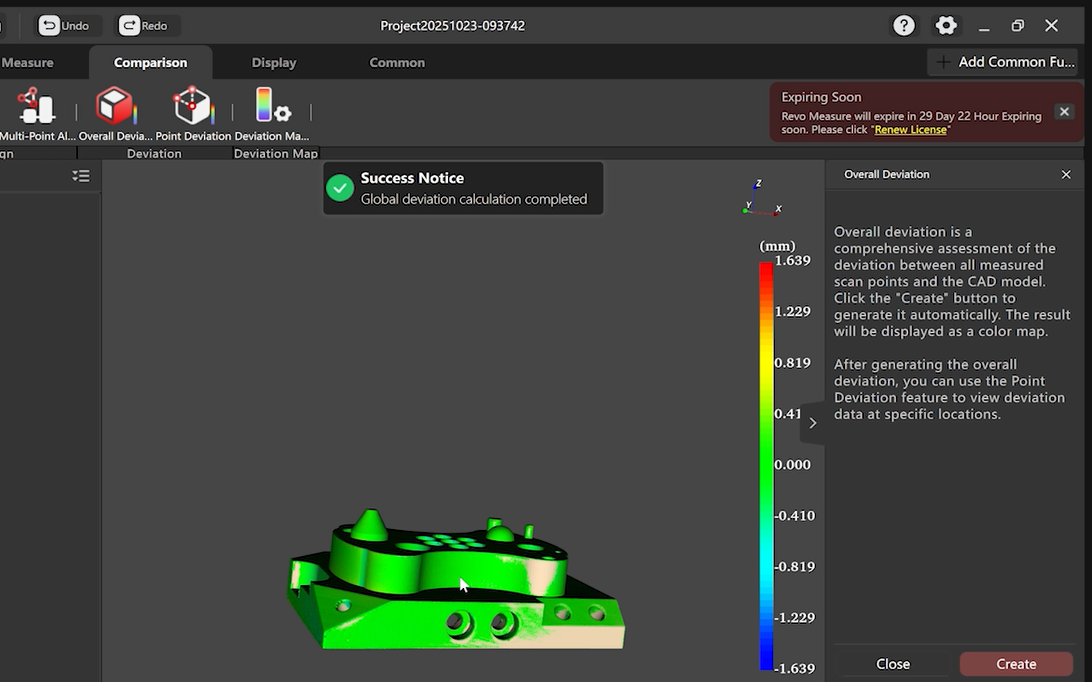Image resolution: width=1092 pixels, height=682 pixels.
Task: Close the Overall Deviation panel with X
Action: [x=1066, y=175]
